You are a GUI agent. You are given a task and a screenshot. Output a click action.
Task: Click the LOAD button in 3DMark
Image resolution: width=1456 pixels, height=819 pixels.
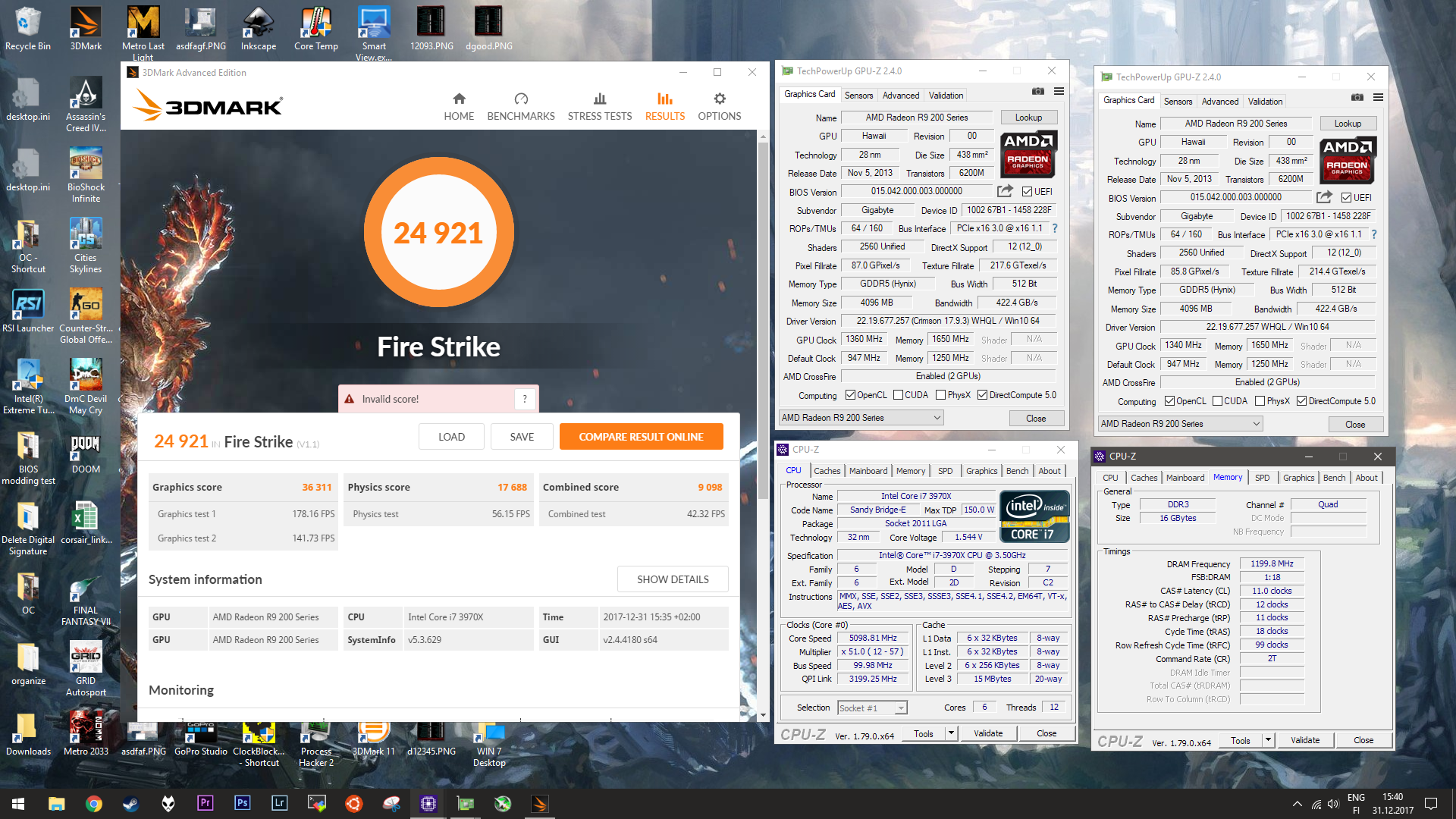pos(451,437)
